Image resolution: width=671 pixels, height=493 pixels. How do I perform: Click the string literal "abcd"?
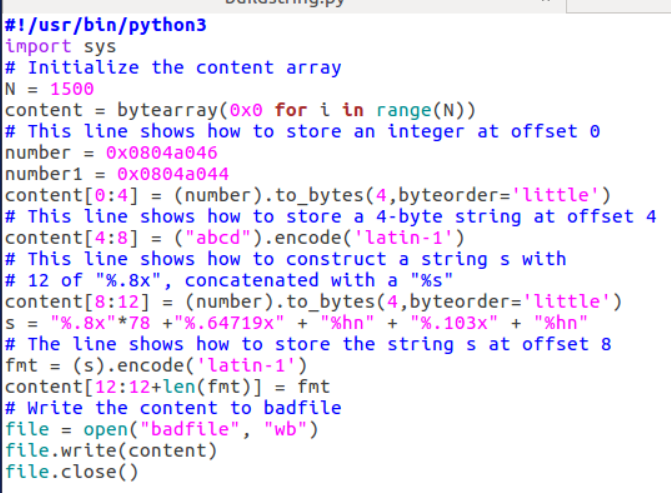[x=218, y=238]
